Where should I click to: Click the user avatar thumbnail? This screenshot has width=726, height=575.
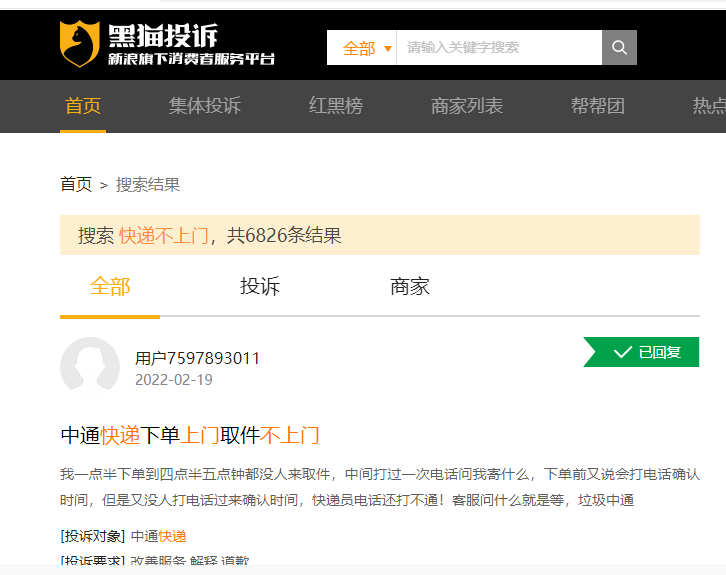coord(90,367)
